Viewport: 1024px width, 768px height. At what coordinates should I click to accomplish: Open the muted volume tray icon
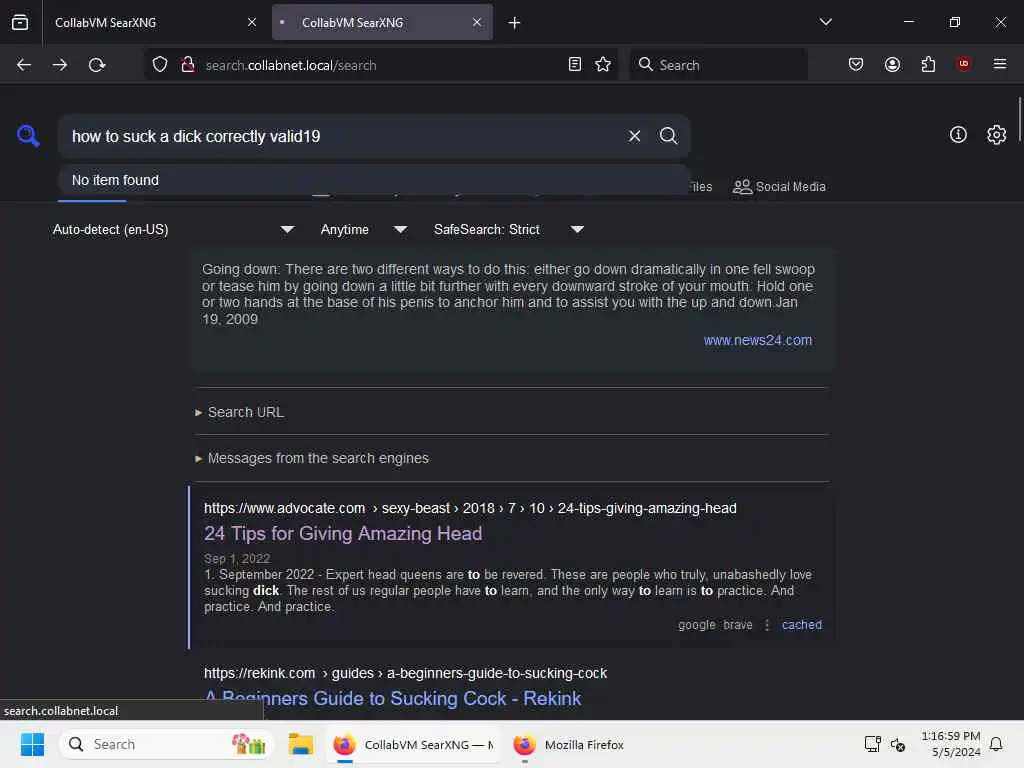898,744
